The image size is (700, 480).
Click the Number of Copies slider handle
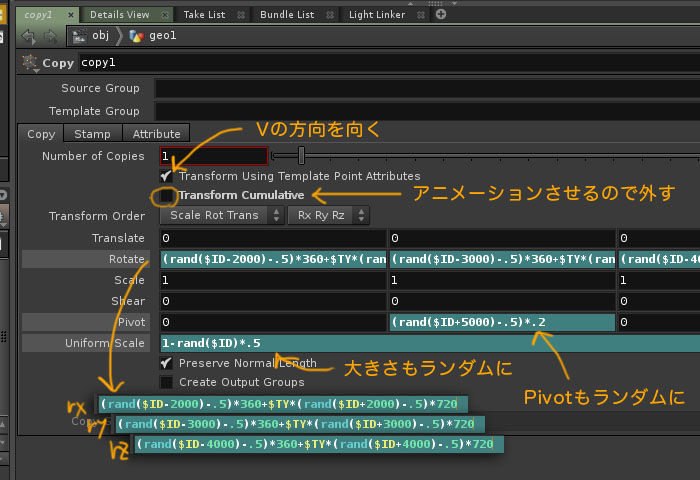(301, 156)
